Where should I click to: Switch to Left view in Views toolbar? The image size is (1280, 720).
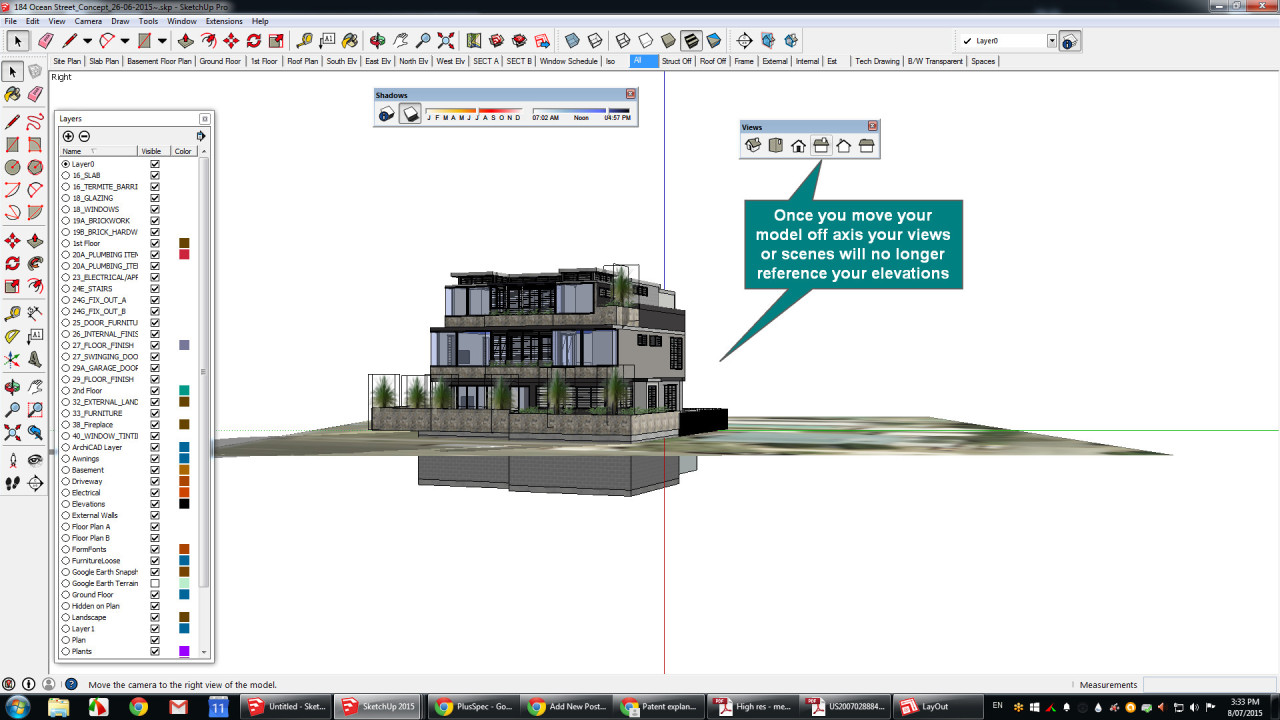[867, 146]
